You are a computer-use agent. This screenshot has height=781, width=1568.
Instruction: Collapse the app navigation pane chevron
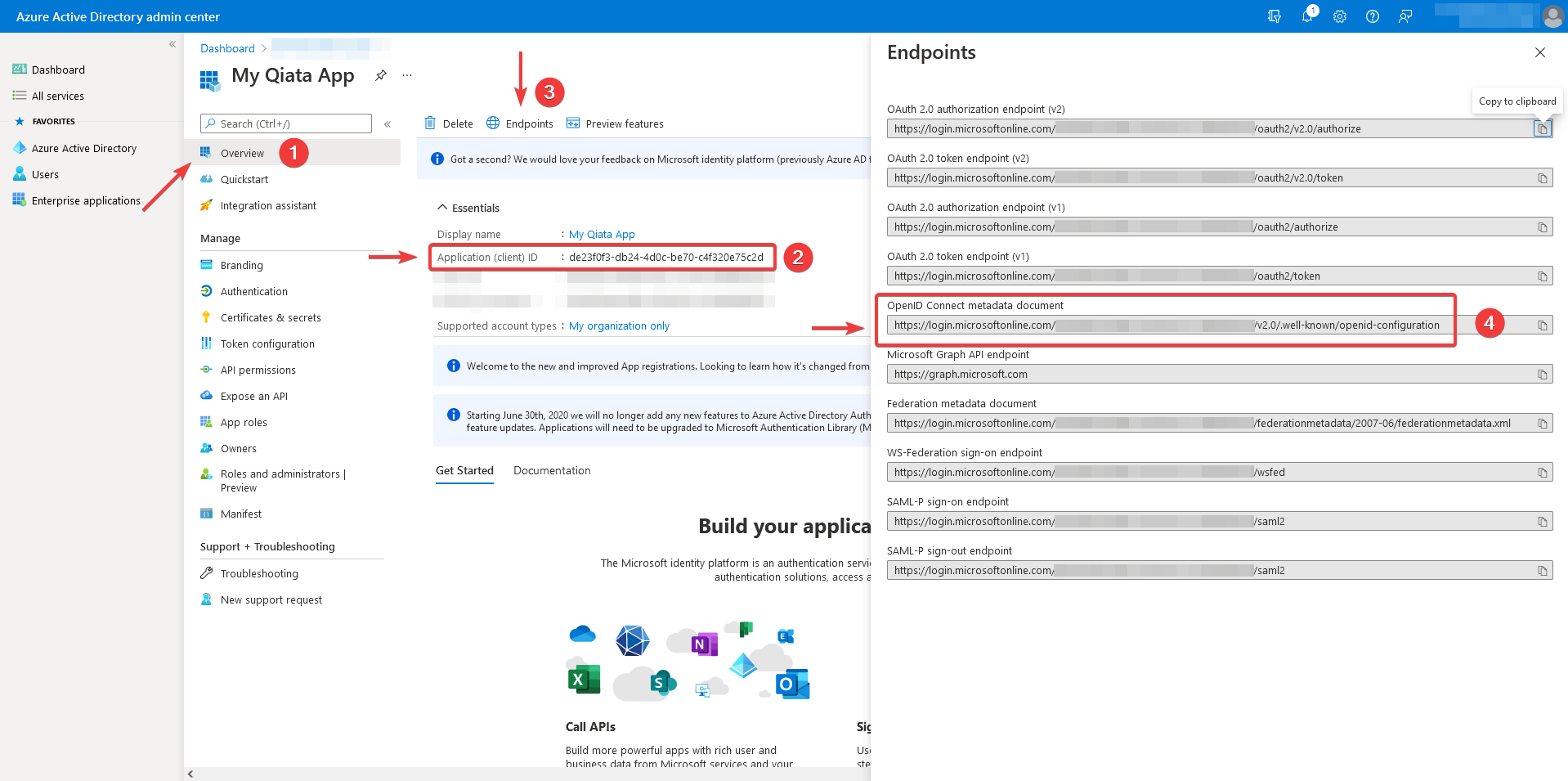[x=388, y=124]
